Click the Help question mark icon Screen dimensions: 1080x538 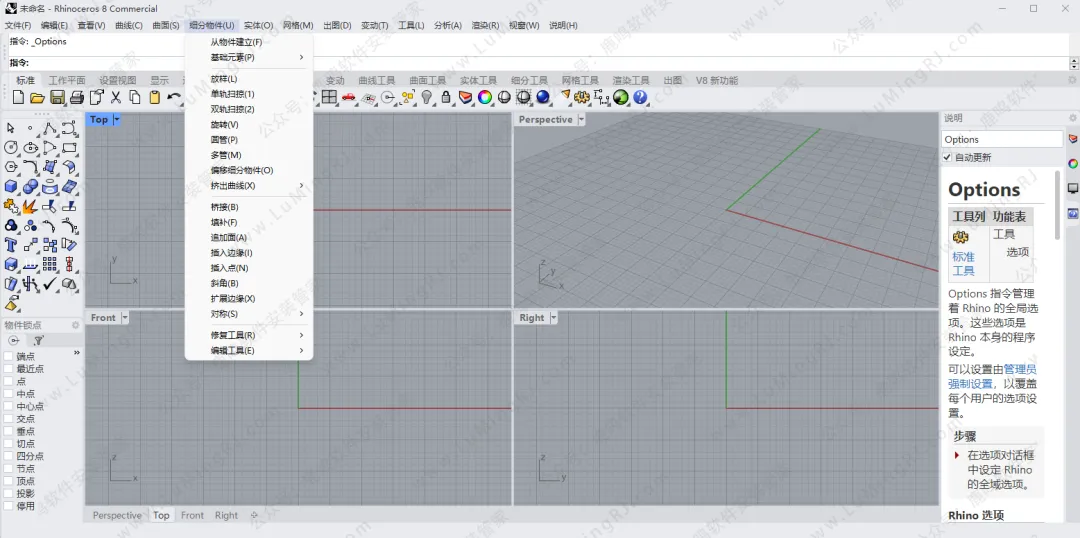pos(640,97)
